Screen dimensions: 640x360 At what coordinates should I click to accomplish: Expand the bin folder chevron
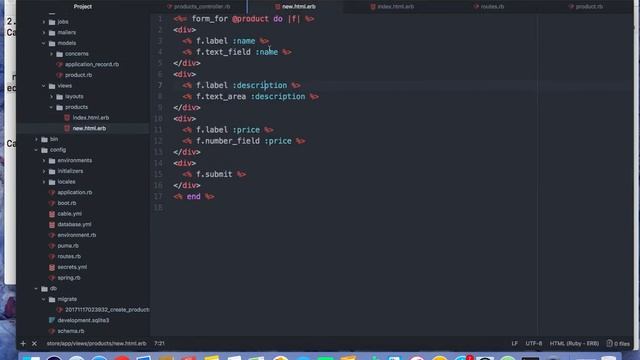[x=36, y=139]
